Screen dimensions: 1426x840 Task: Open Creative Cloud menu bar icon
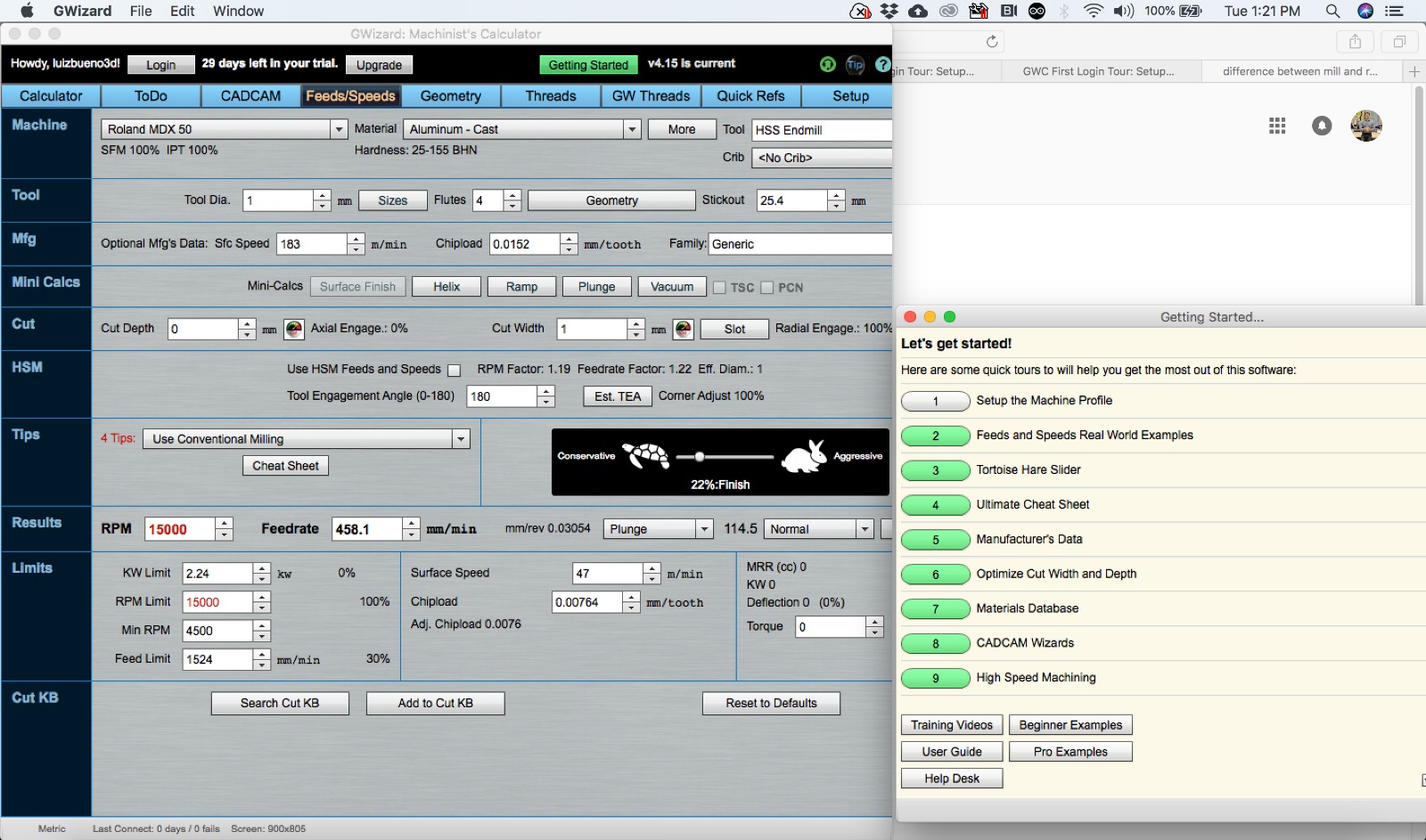tap(948, 11)
